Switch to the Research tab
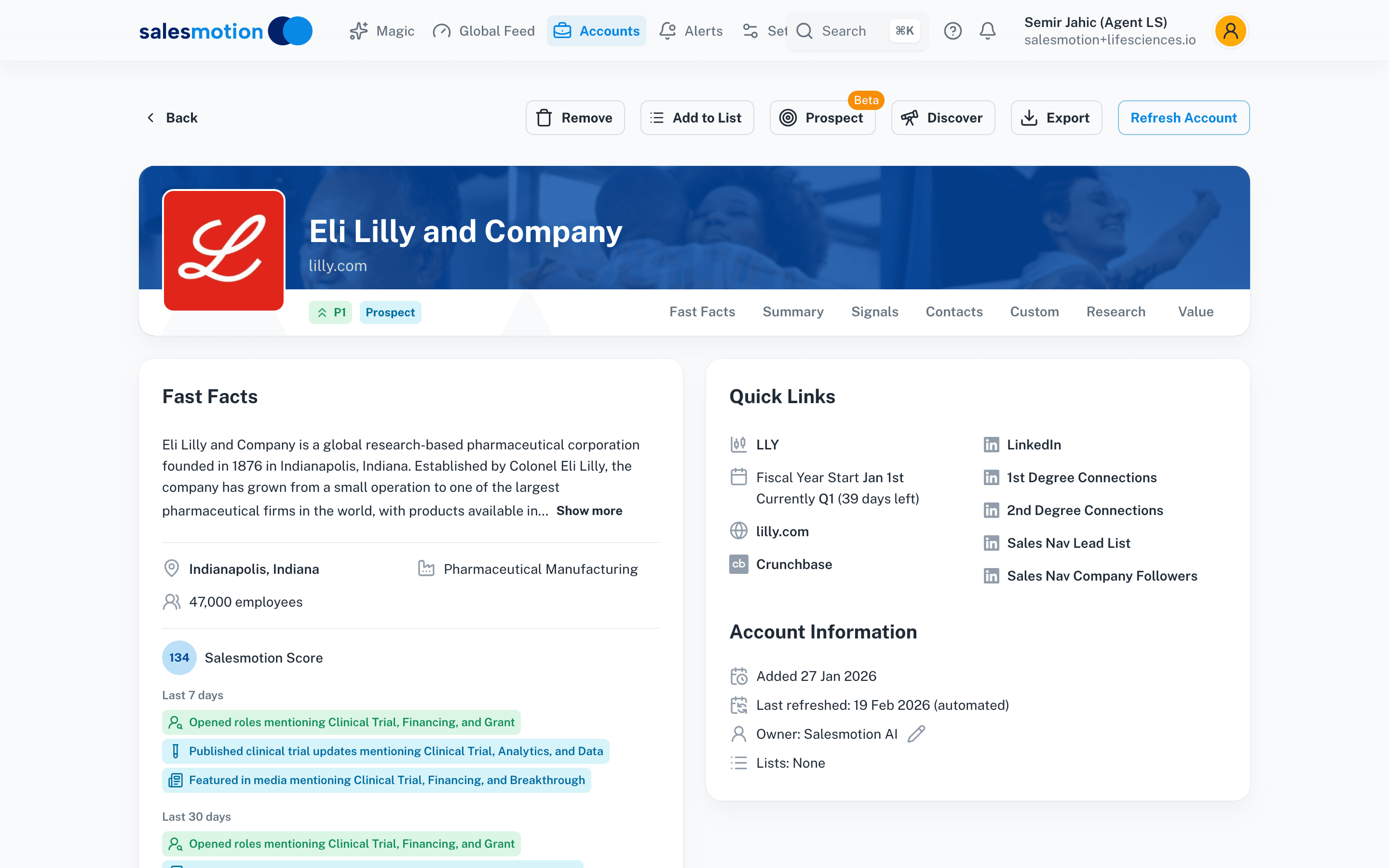The image size is (1389, 868). click(x=1115, y=312)
